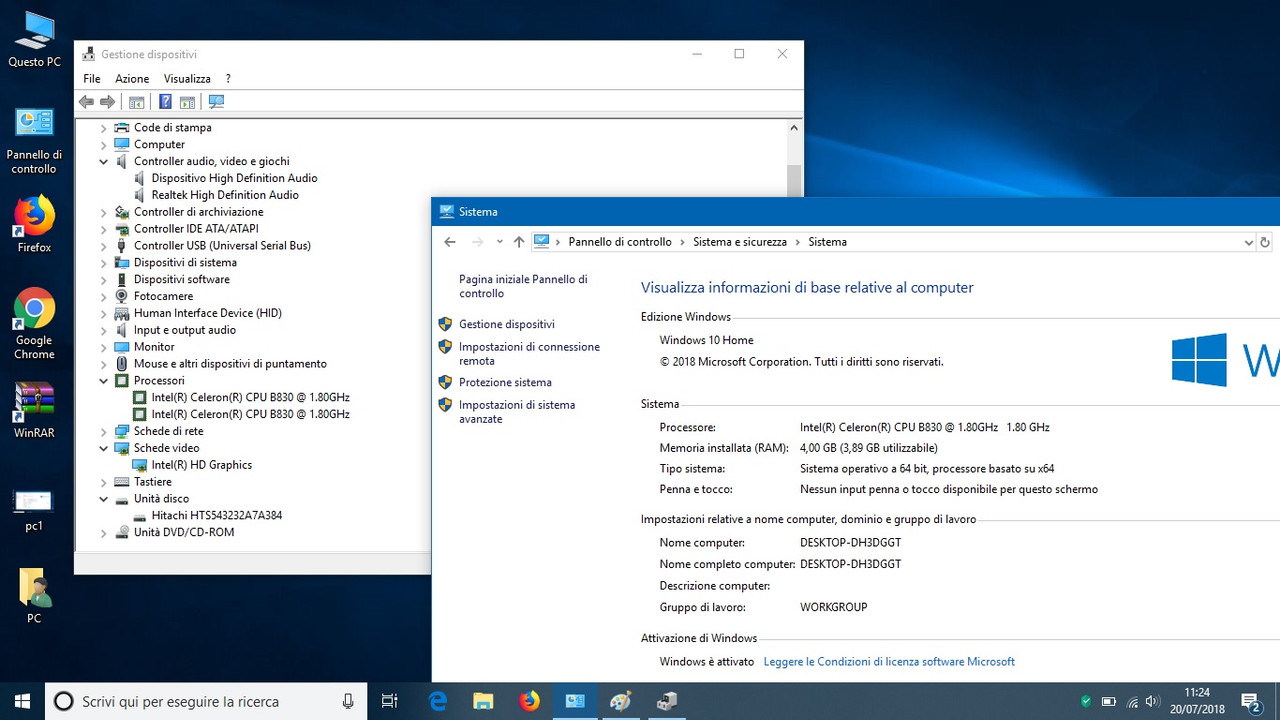Open Pagina iniziale Pannello di controllo link
This screenshot has height=720, width=1280.
click(x=523, y=287)
